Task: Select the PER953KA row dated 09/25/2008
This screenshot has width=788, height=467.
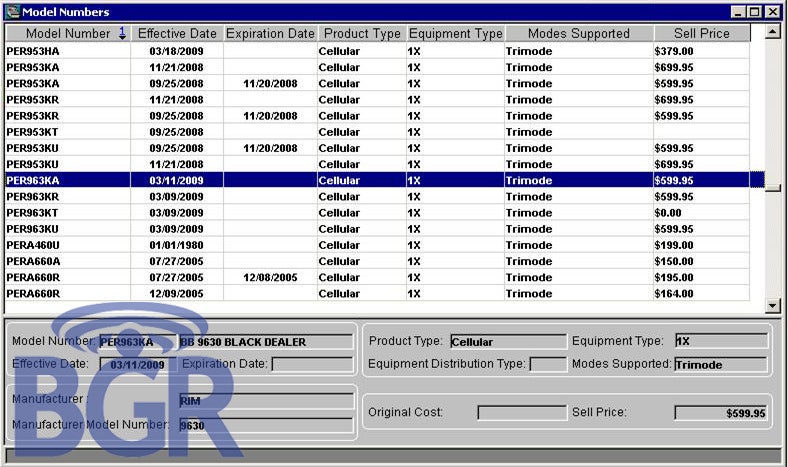Action: click(x=377, y=83)
